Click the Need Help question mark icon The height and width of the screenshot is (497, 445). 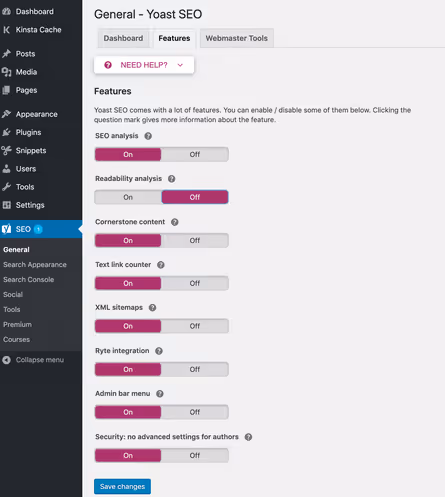tap(108, 65)
